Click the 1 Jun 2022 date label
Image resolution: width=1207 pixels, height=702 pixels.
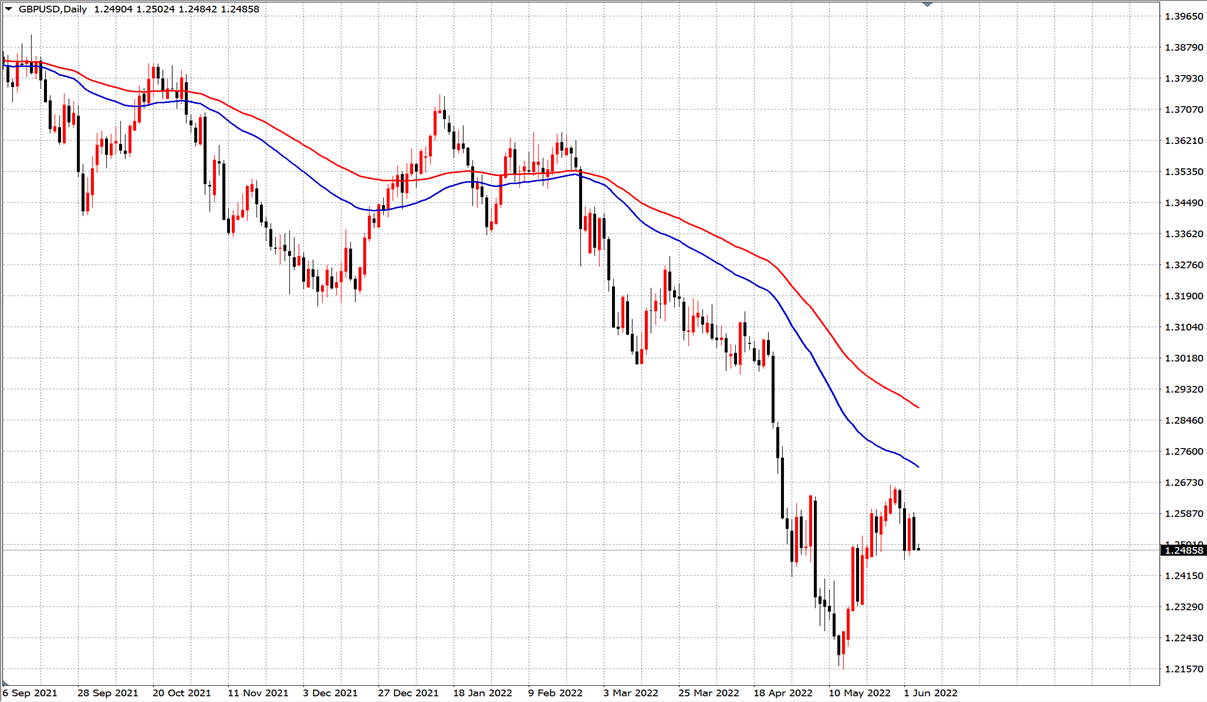[x=930, y=692]
